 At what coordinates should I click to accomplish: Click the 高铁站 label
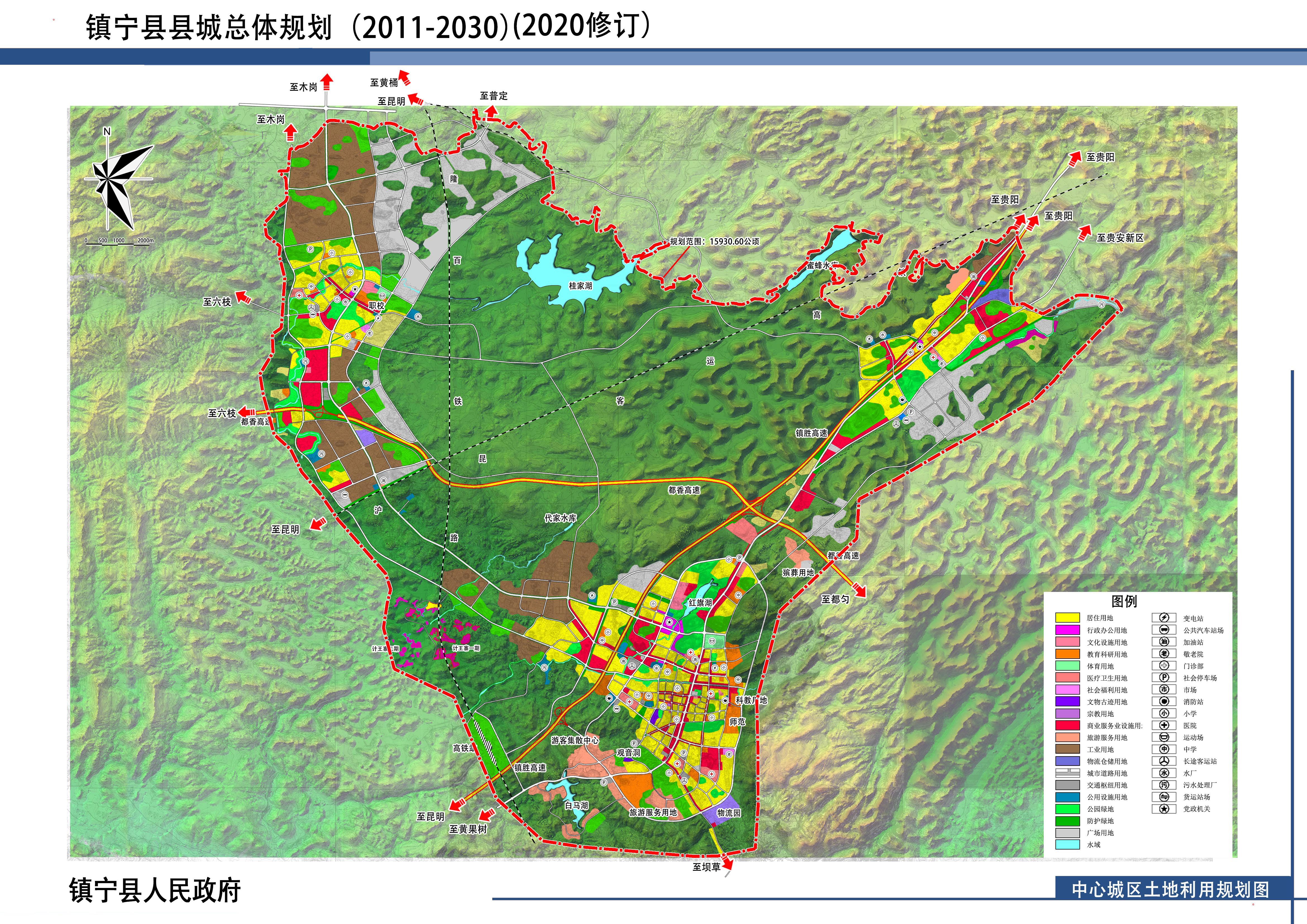(x=463, y=748)
